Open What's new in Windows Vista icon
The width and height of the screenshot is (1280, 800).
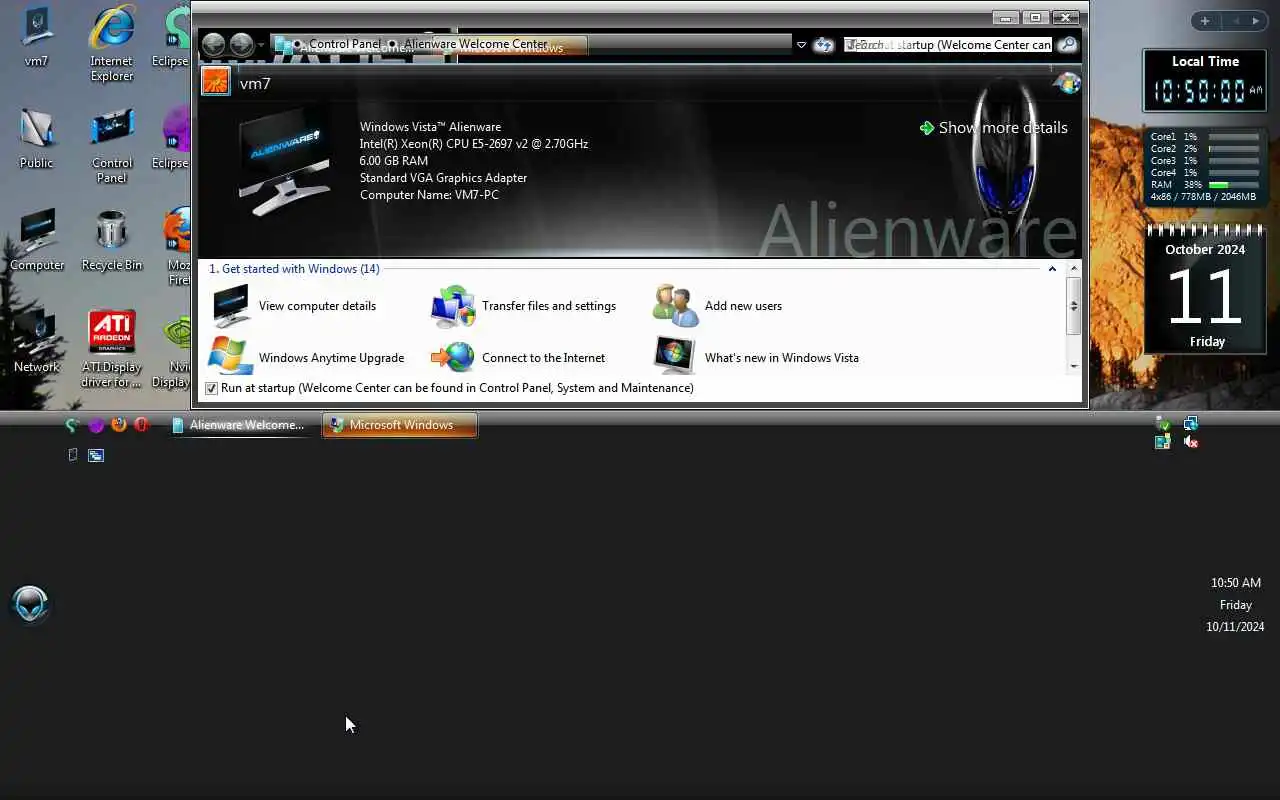[x=675, y=357]
